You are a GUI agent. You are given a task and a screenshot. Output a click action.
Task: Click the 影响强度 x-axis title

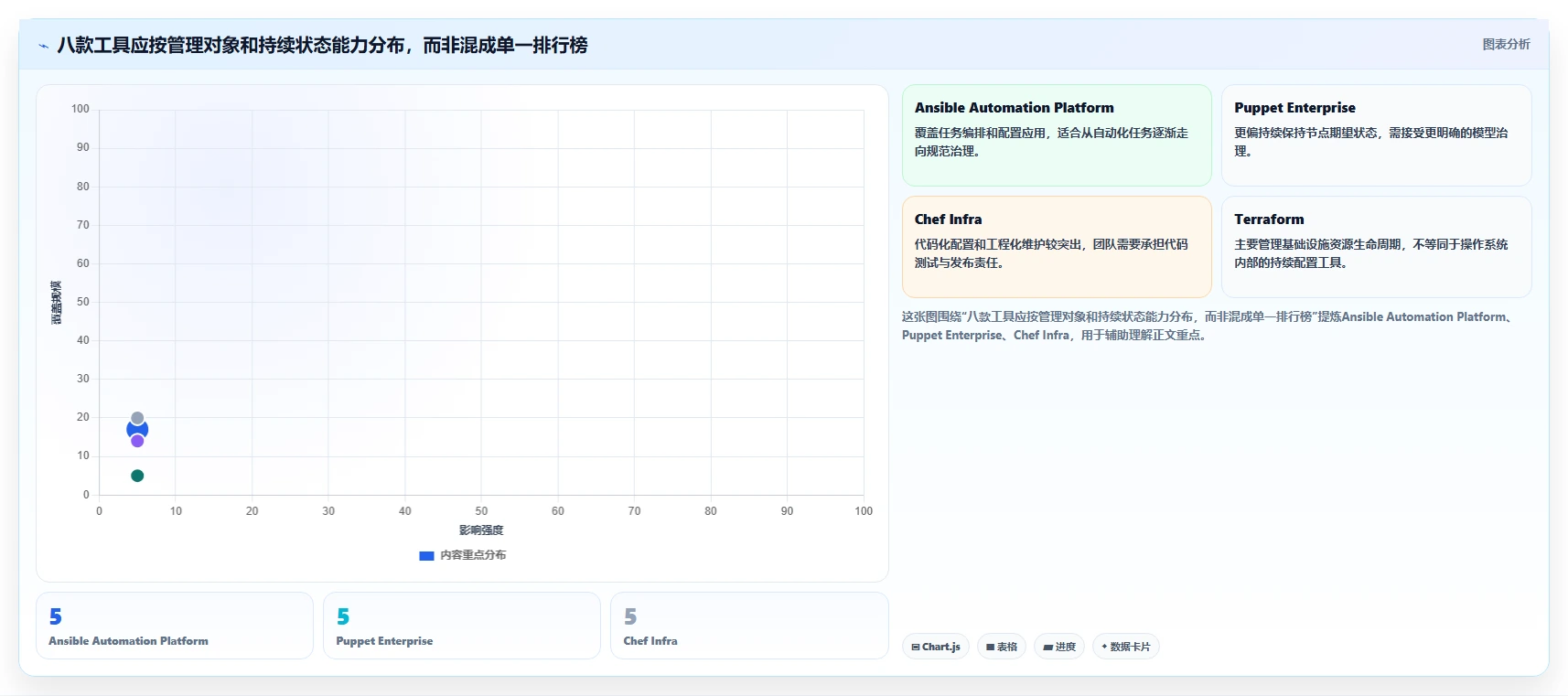pyautogui.click(x=481, y=530)
